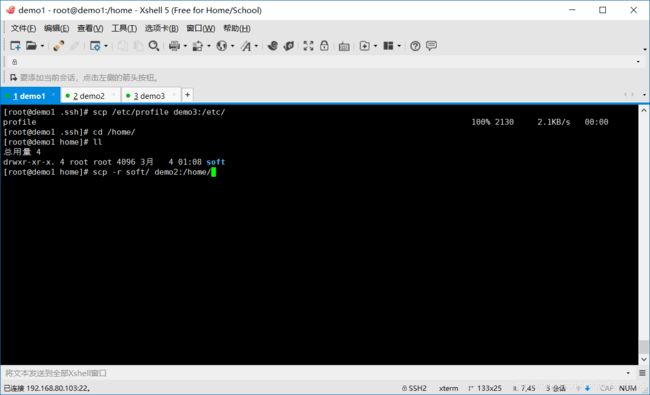
Task: Click the color scheme icon
Action: (198, 46)
